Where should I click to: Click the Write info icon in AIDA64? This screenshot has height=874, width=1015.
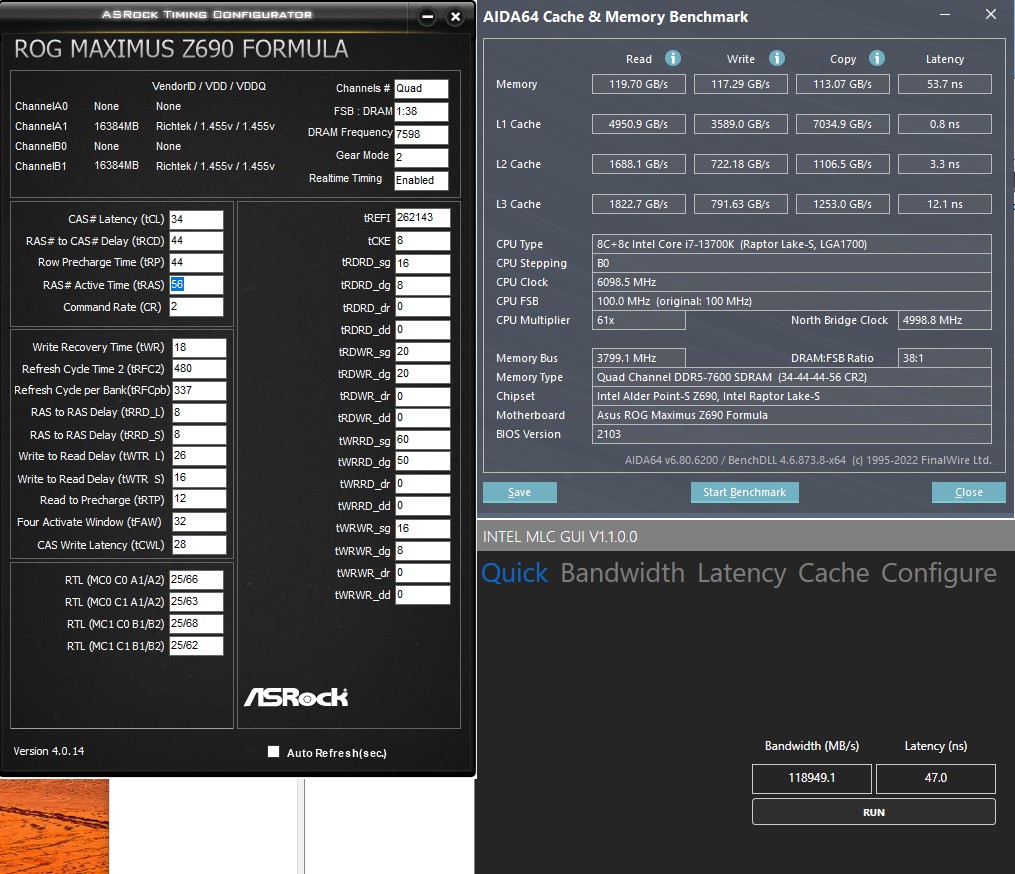point(777,58)
